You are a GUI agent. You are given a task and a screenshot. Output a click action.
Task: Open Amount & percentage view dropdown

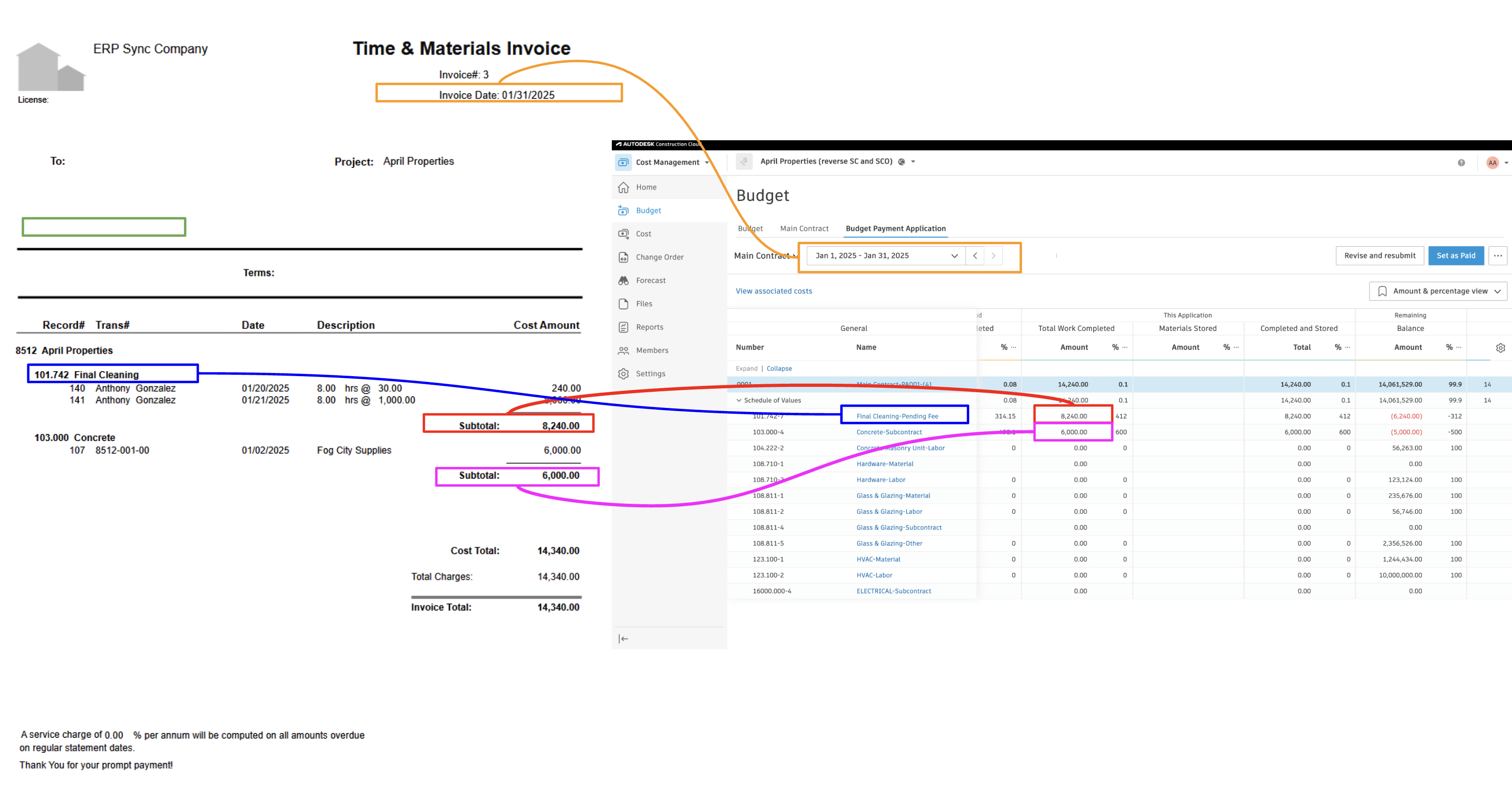click(x=1438, y=291)
